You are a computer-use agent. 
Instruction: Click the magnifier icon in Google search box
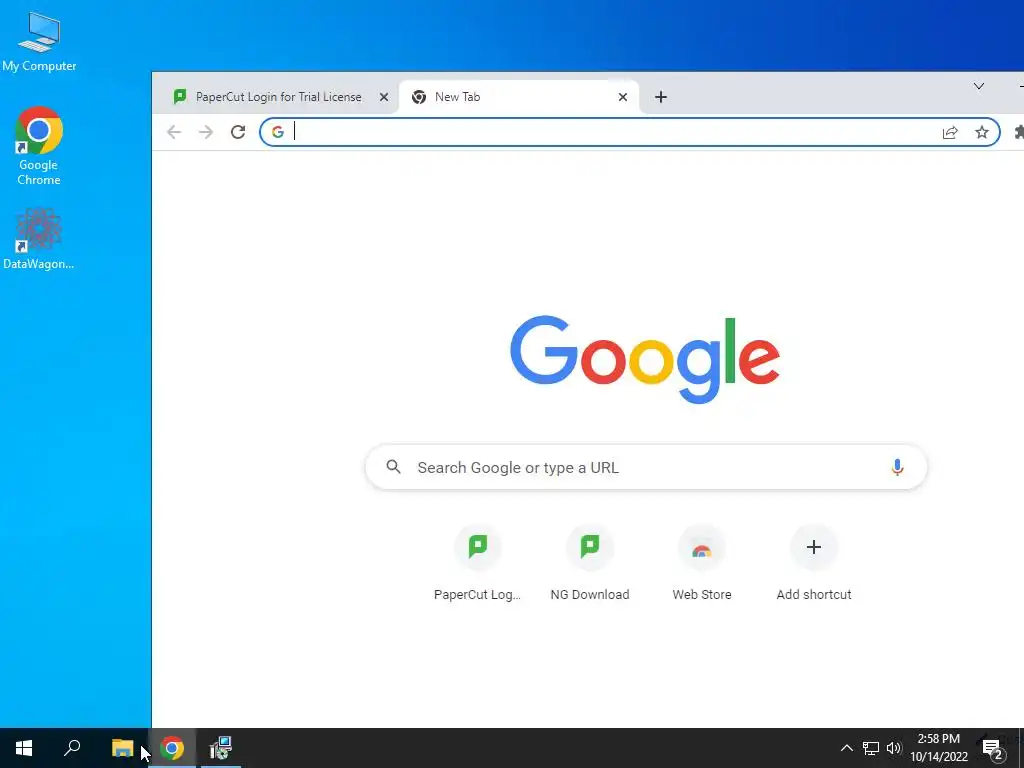click(x=393, y=466)
